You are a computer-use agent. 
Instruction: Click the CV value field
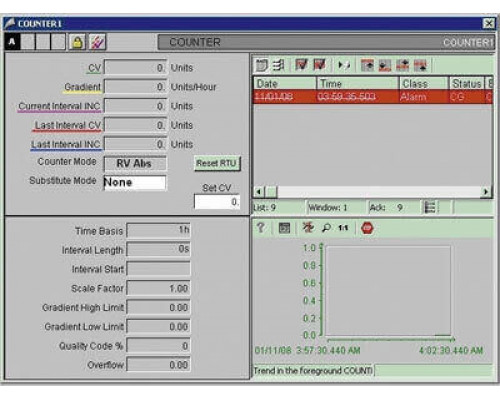[135, 68]
